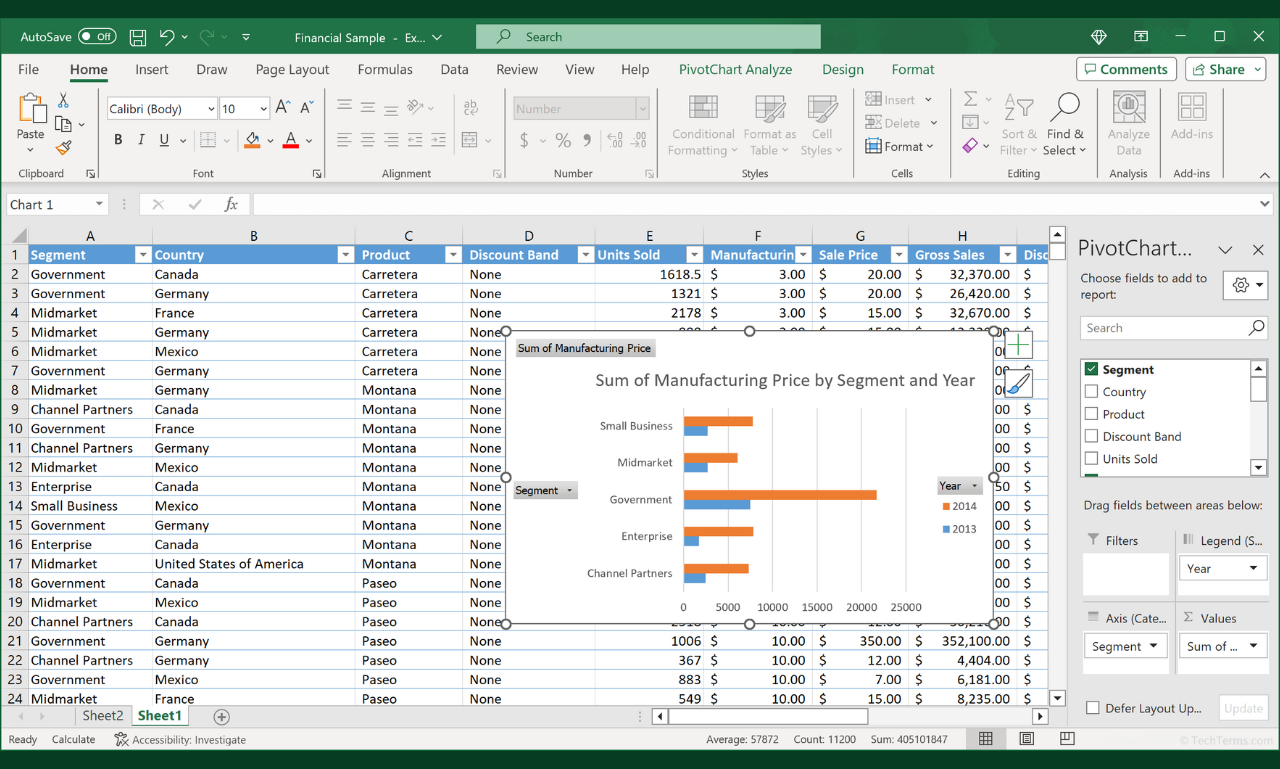Open Find & Select magnifier
Image resolution: width=1280 pixels, height=769 pixels.
(x=1065, y=125)
